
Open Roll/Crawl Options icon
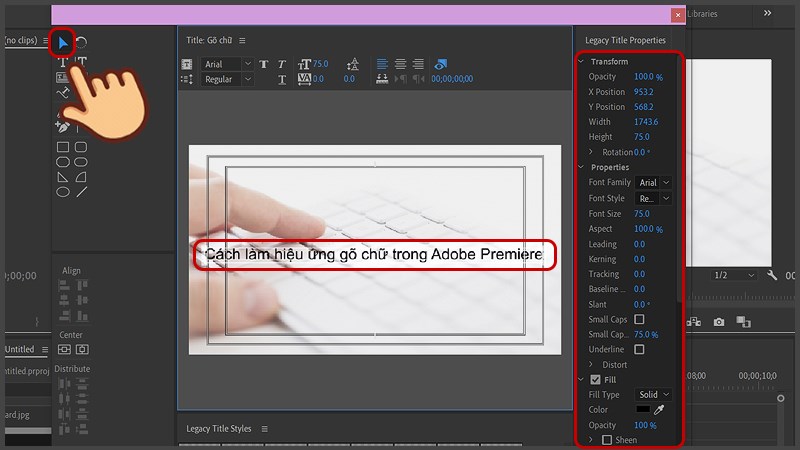tap(187, 80)
